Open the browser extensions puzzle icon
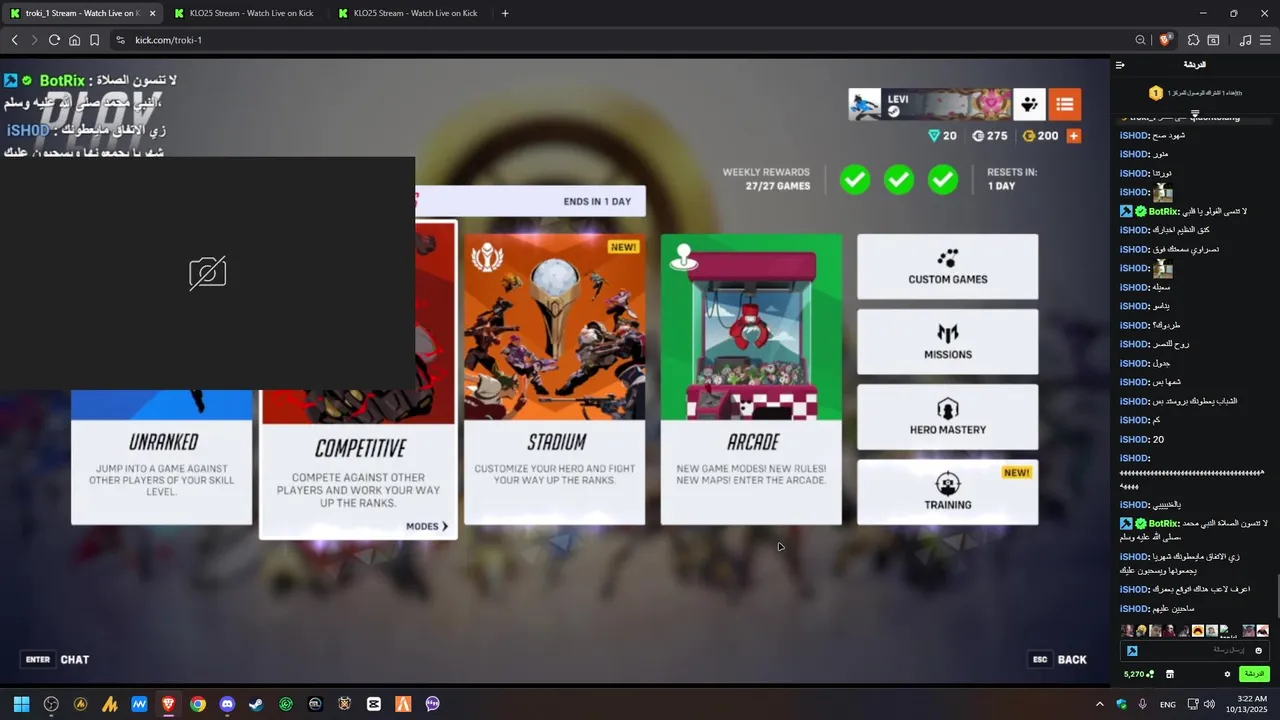Image resolution: width=1280 pixels, height=720 pixels. 1193,40
